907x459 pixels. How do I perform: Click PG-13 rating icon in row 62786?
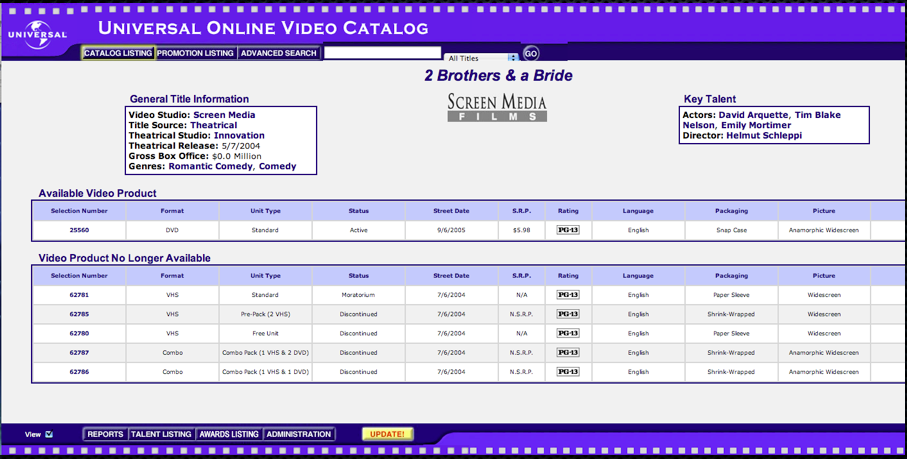click(x=568, y=372)
